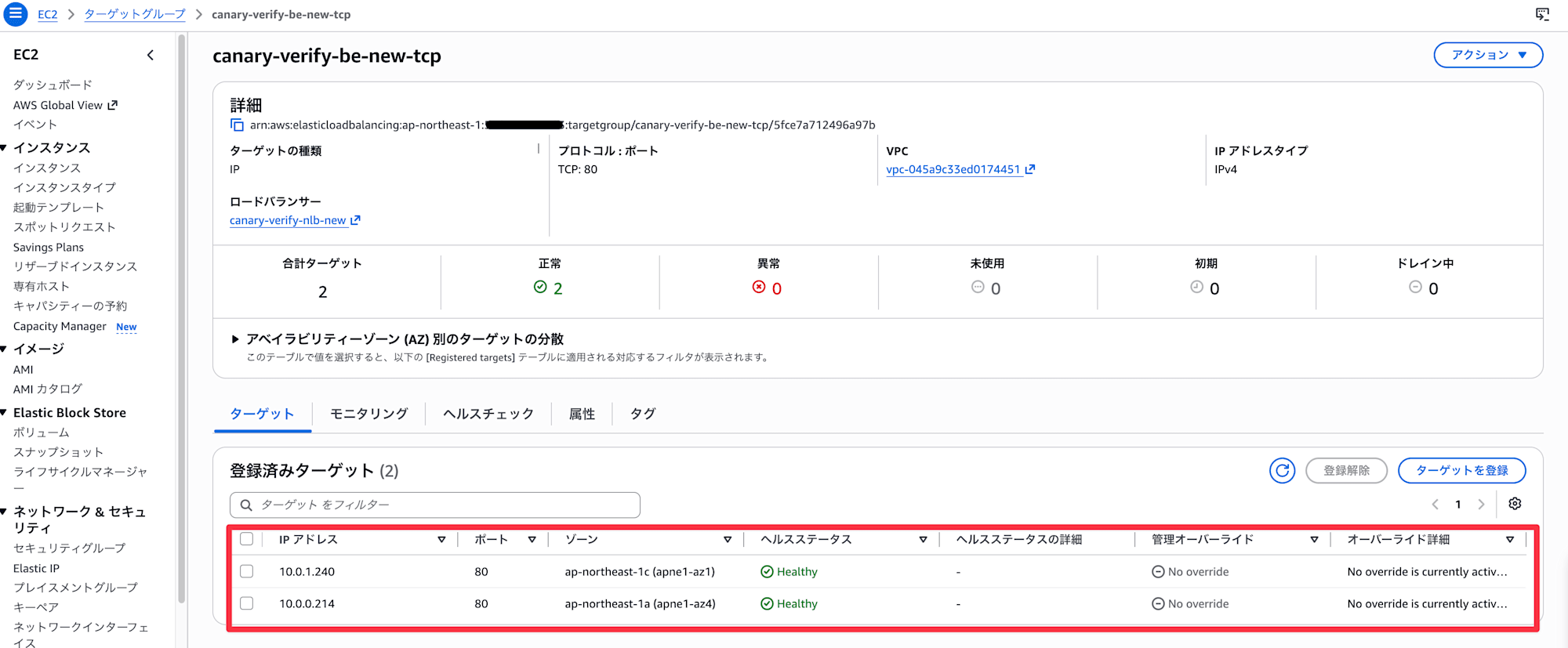Screen dimensions: 1568x648
Task: Go to ターゲットグループ in the breadcrumb
Action: click(135, 14)
